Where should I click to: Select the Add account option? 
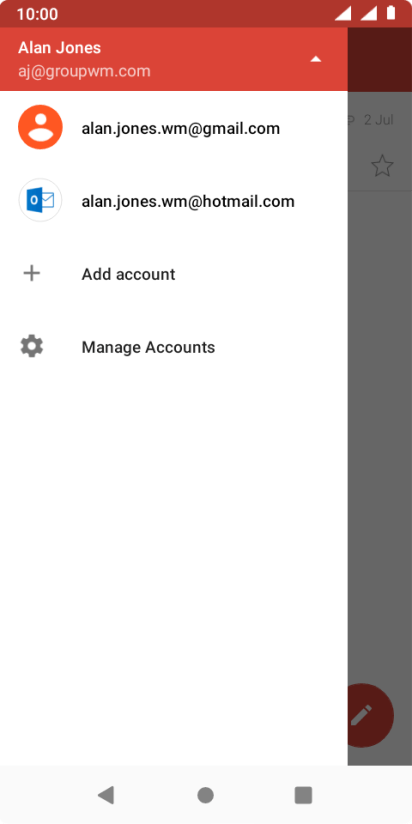coord(174,274)
